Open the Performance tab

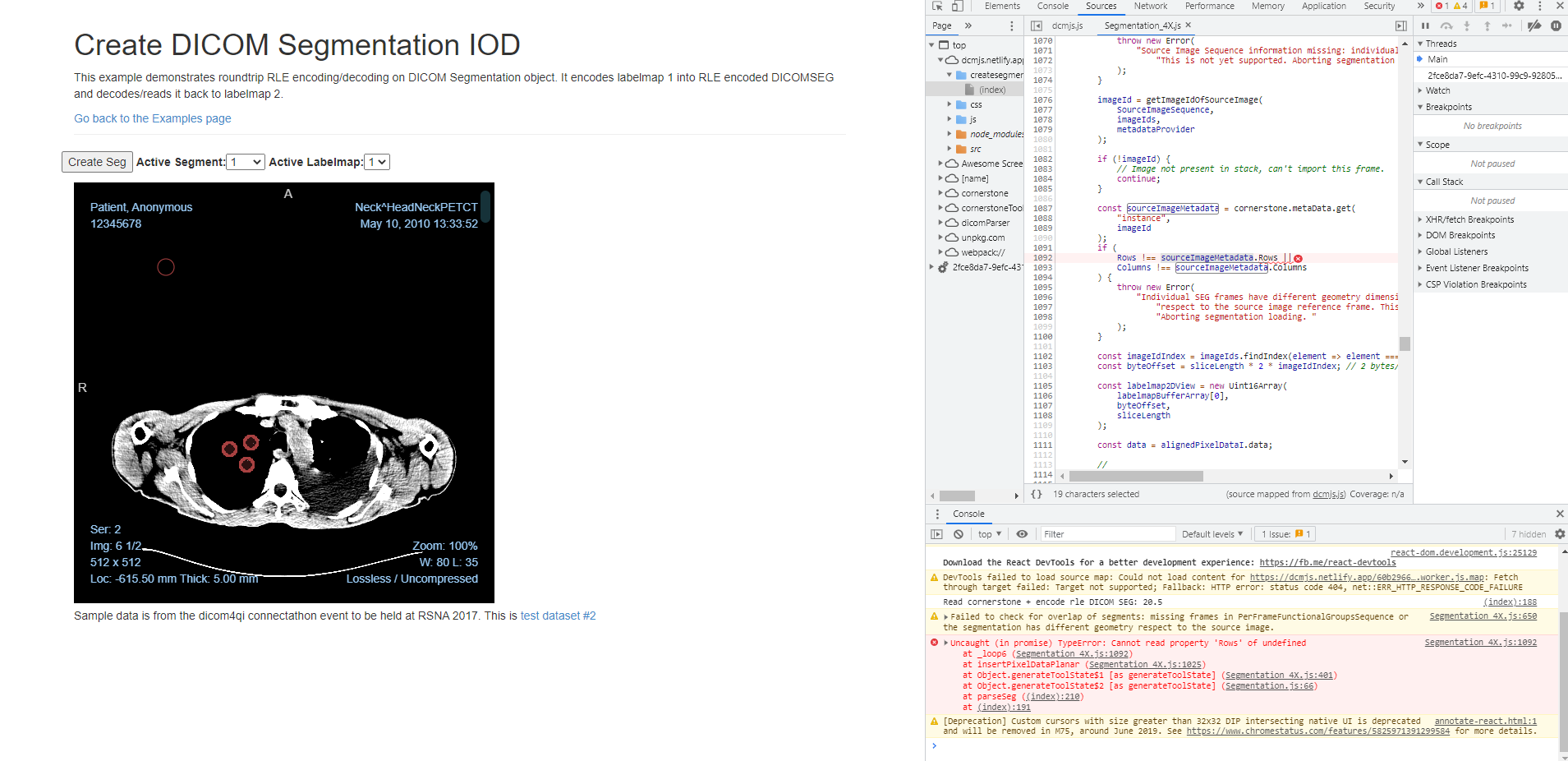[1209, 6]
